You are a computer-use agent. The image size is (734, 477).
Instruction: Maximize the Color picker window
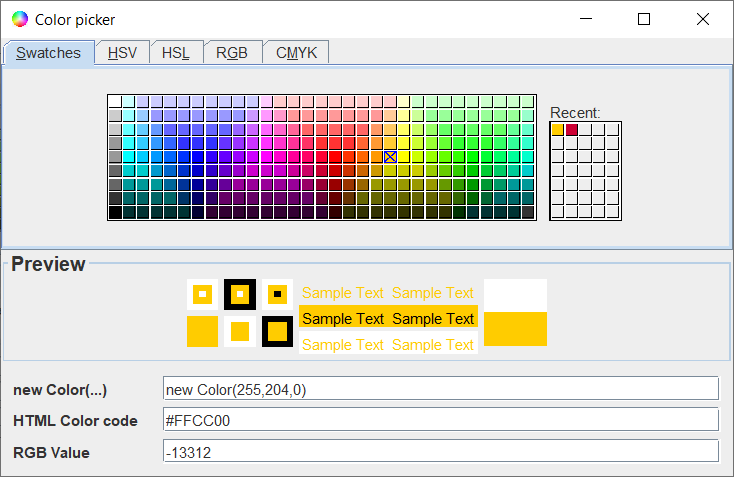point(644,19)
